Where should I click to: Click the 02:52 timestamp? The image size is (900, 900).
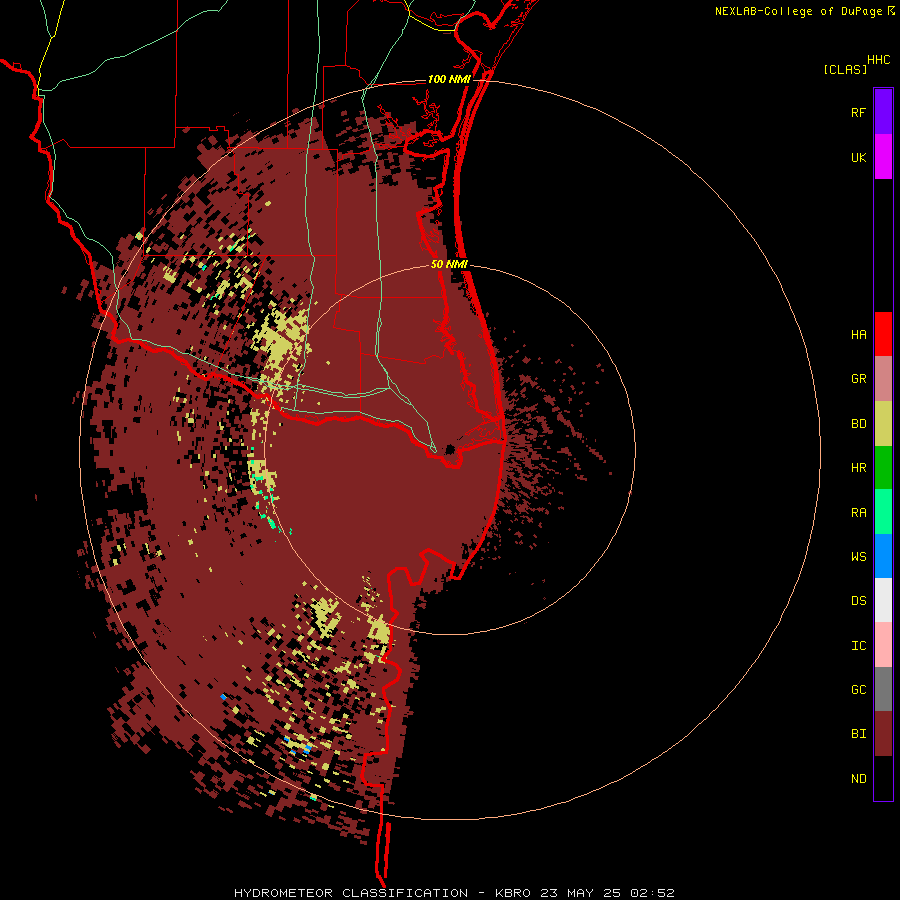pyautogui.click(x=652, y=893)
